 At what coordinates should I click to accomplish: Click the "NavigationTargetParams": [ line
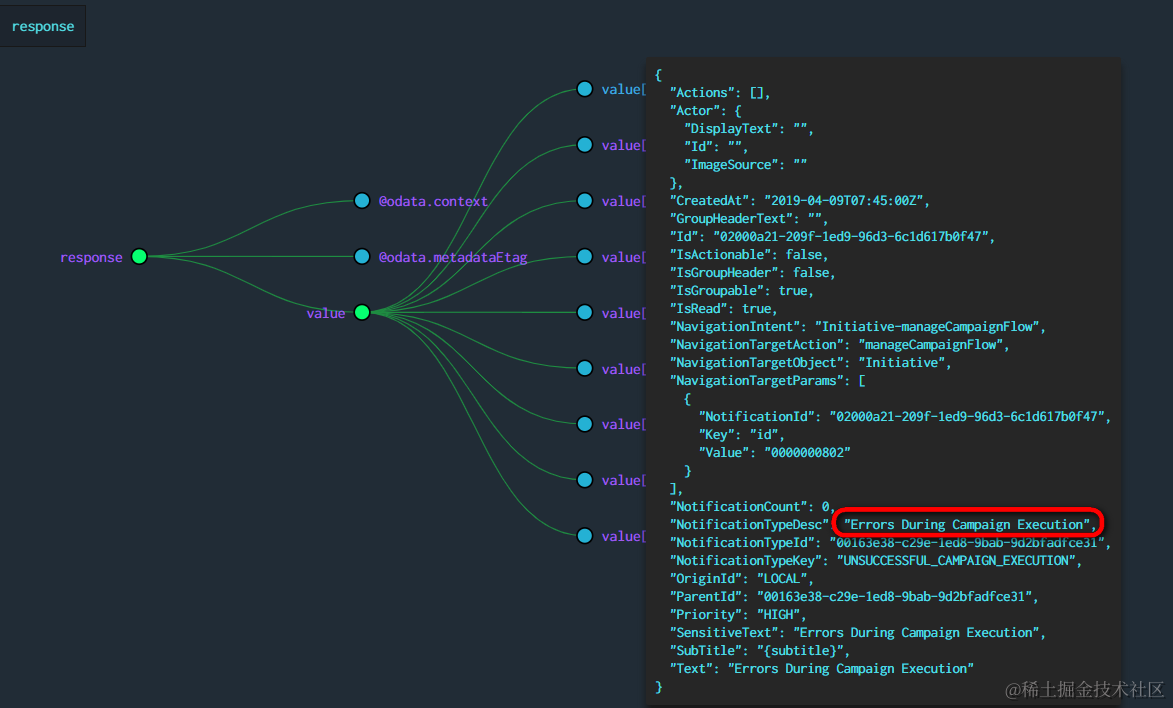click(x=767, y=380)
